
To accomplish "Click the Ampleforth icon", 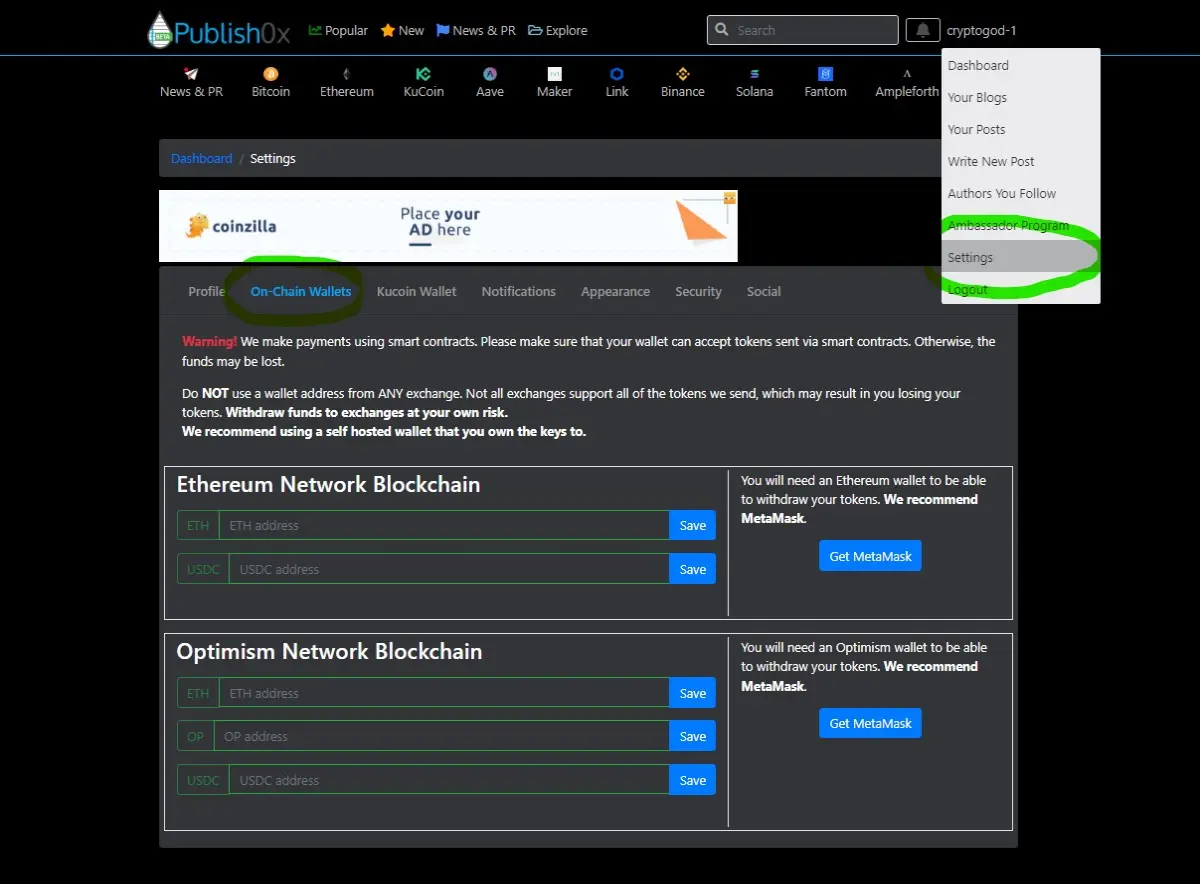I will coord(907,74).
